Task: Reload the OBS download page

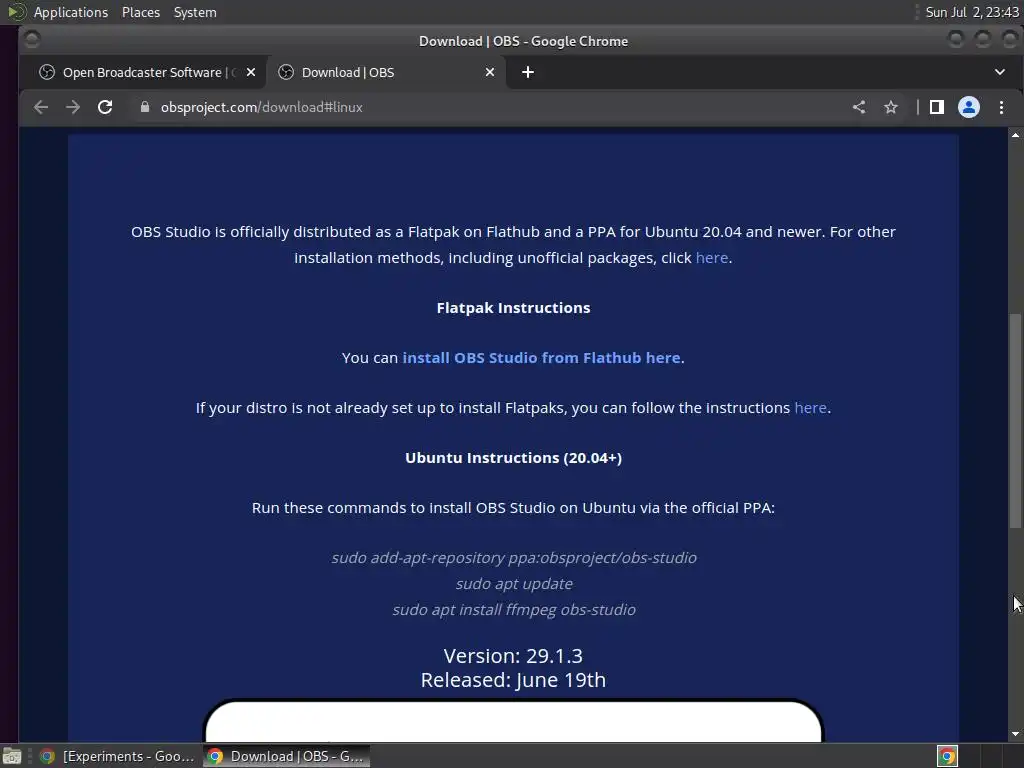Action: pos(105,107)
